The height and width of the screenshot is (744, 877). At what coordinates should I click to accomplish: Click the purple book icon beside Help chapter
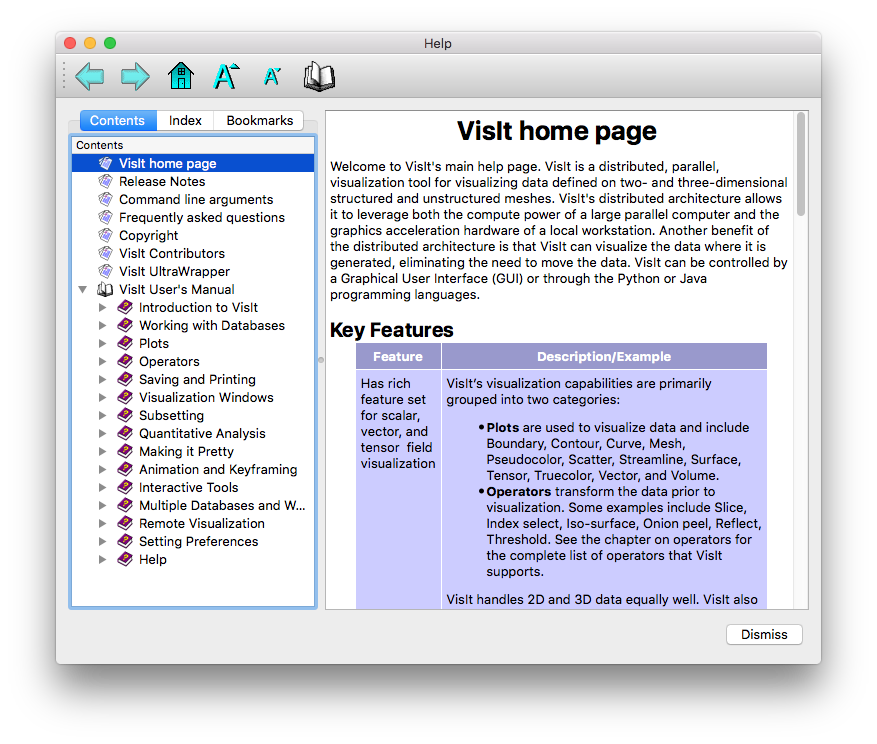[x=125, y=559]
